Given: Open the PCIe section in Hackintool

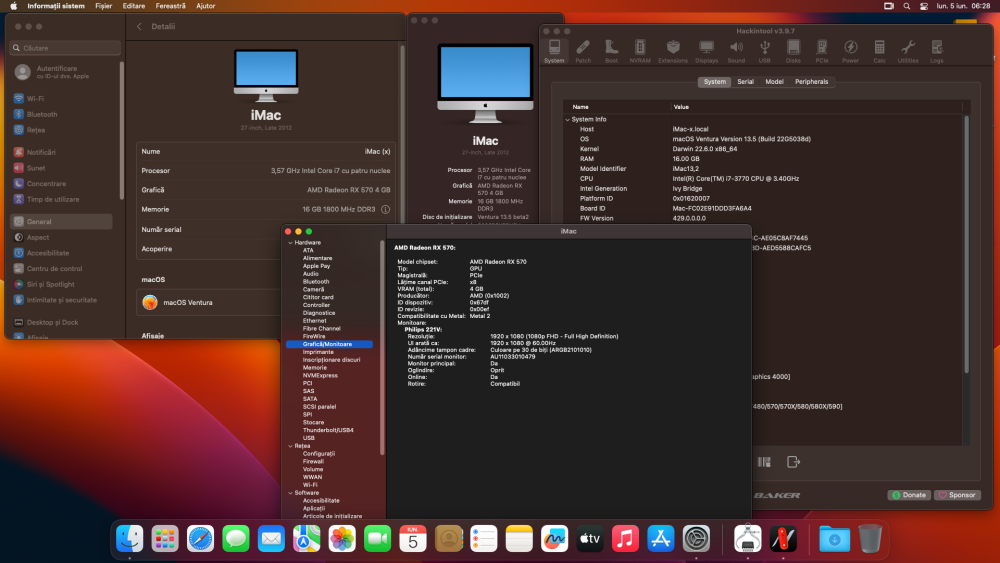Looking at the screenshot, I should [x=821, y=51].
